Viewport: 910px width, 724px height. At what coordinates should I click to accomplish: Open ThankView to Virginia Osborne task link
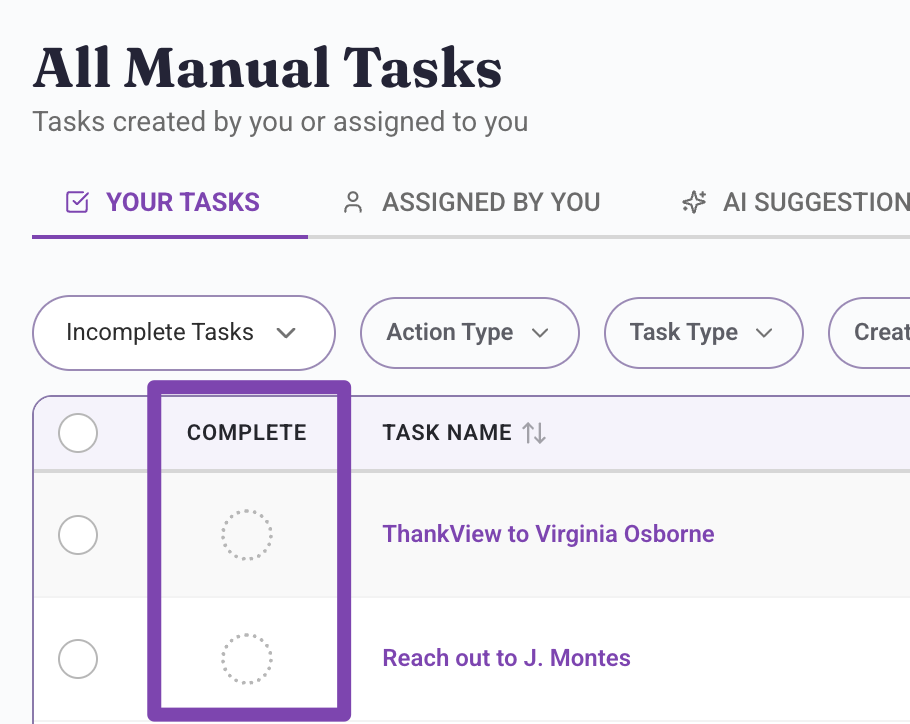(x=548, y=534)
